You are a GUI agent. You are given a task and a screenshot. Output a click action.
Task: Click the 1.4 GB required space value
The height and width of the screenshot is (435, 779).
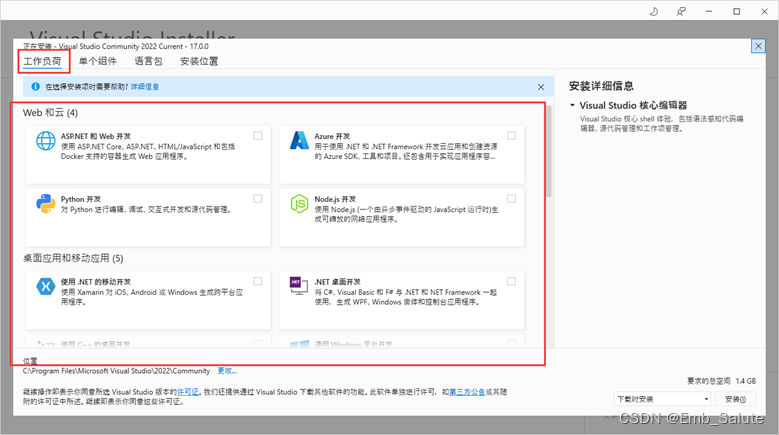(746, 381)
